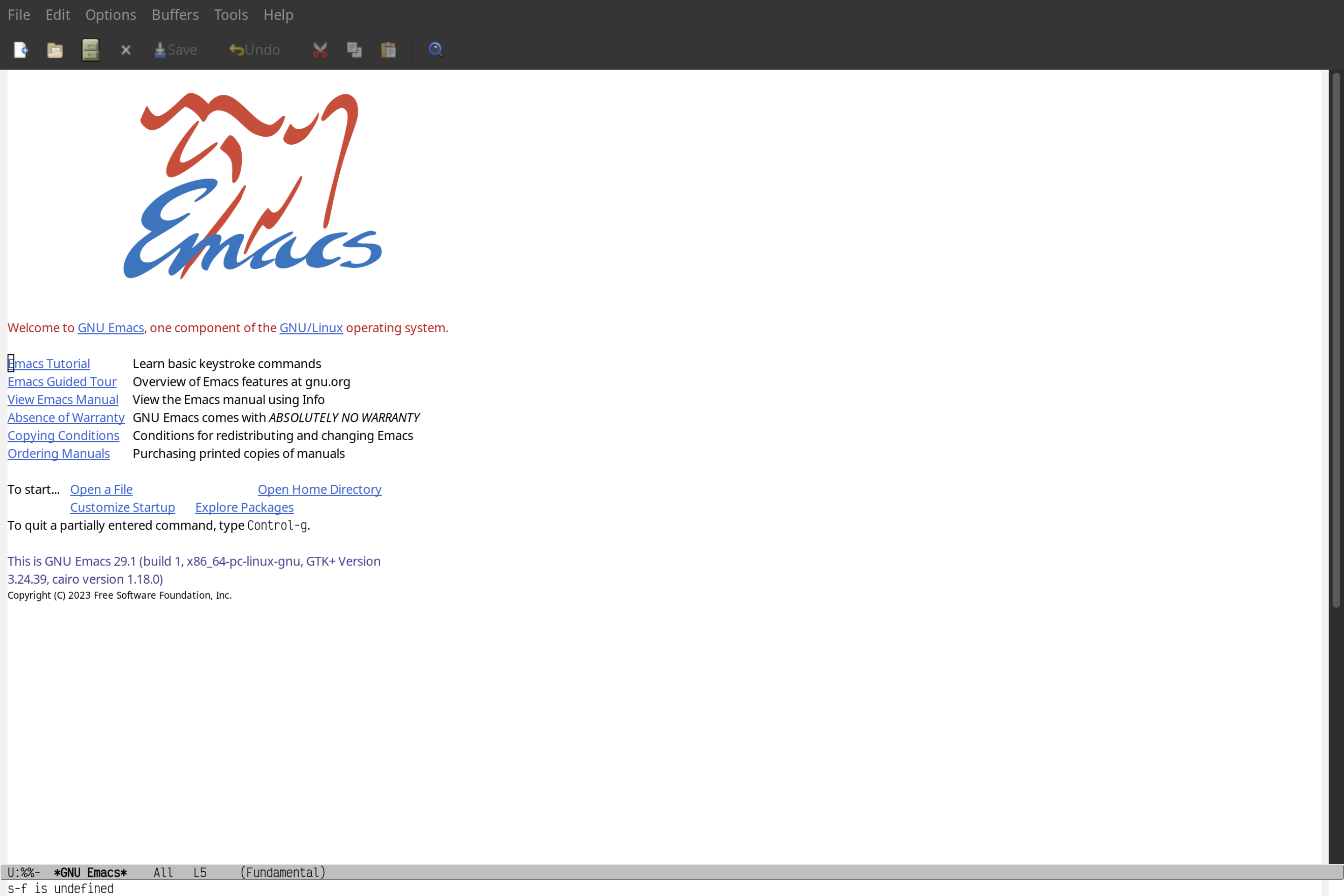Select Buffers from the menu bar
Screen dimensions: 1344x896
(175, 14)
